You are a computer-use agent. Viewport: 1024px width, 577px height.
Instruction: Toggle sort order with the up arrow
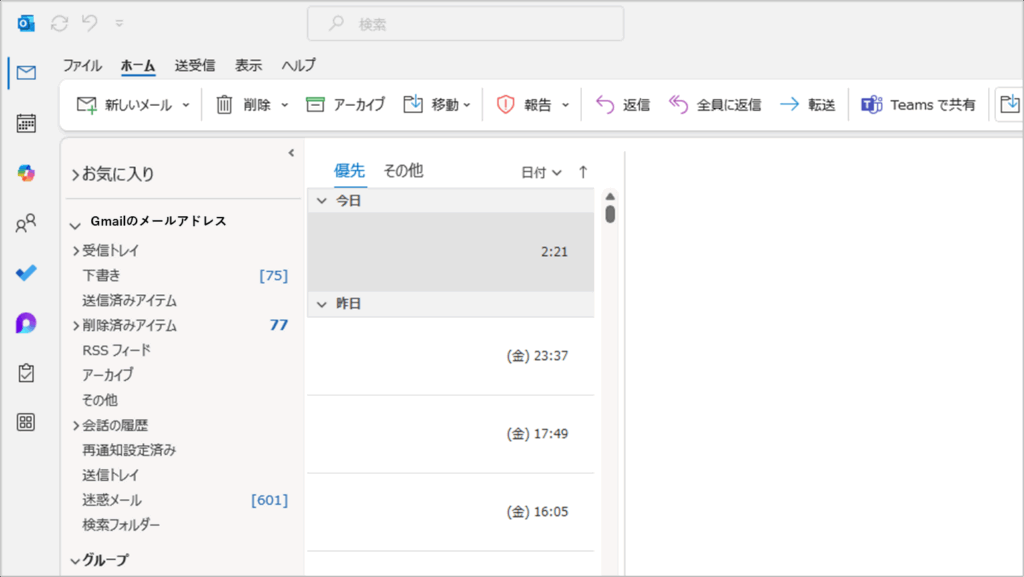[583, 172]
